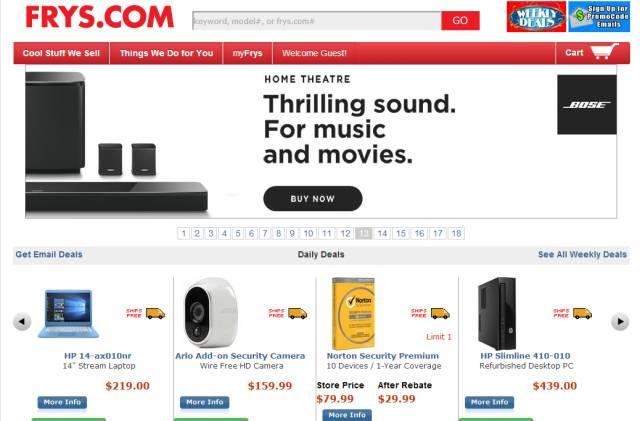The image size is (640, 421).
Task: Show next daily deals with right arrow
Action: [620, 322]
